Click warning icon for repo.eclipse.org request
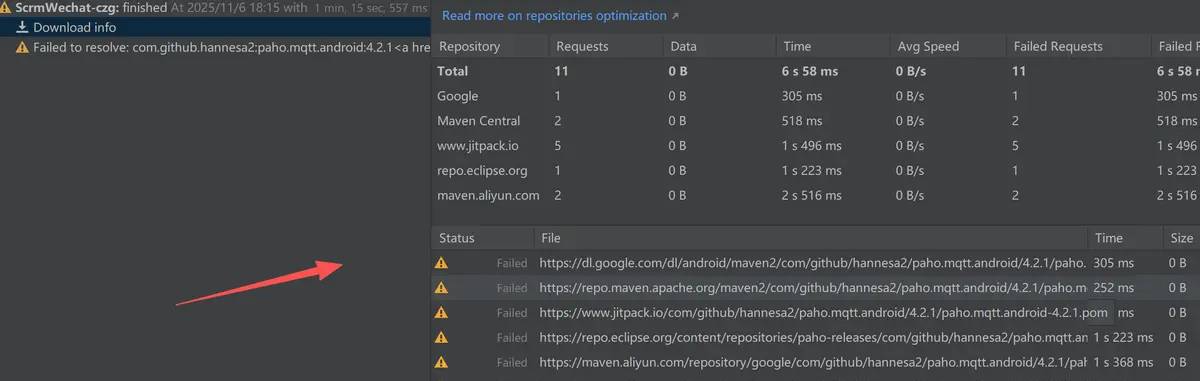 point(441,337)
